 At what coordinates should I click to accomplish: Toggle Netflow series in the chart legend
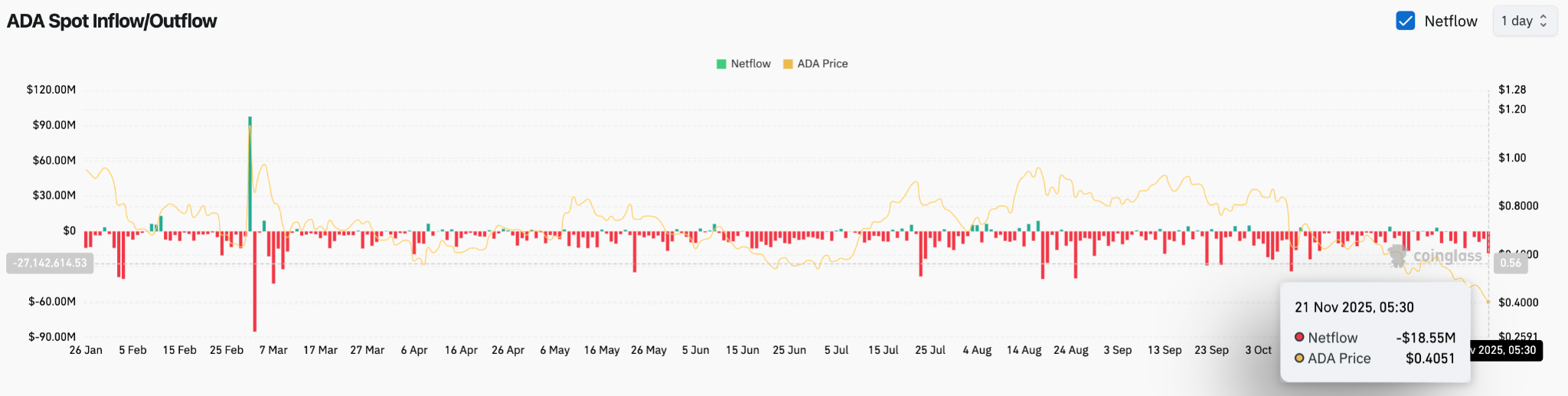tap(750, 64)
